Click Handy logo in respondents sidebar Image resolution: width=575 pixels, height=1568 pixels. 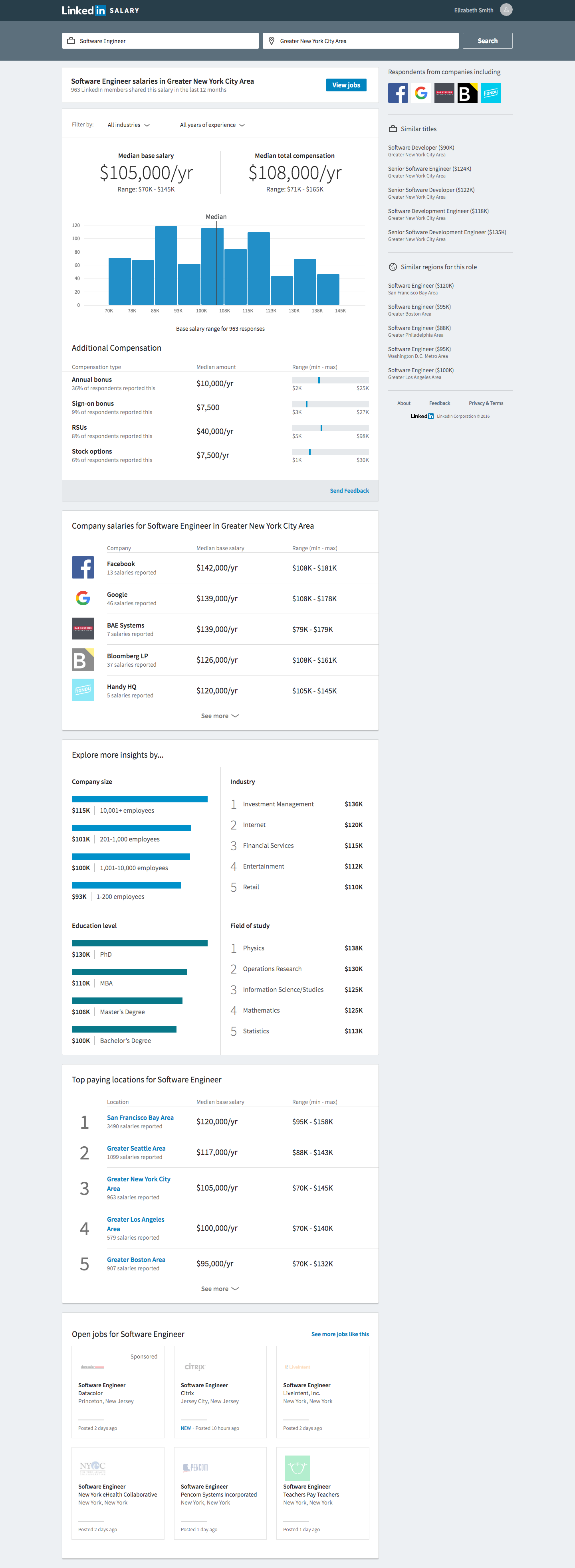click(x=490, y=93)
